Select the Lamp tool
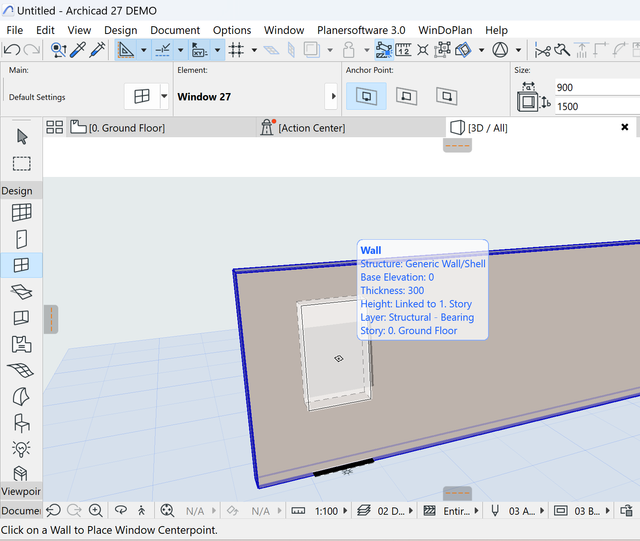 coord(21,449)
